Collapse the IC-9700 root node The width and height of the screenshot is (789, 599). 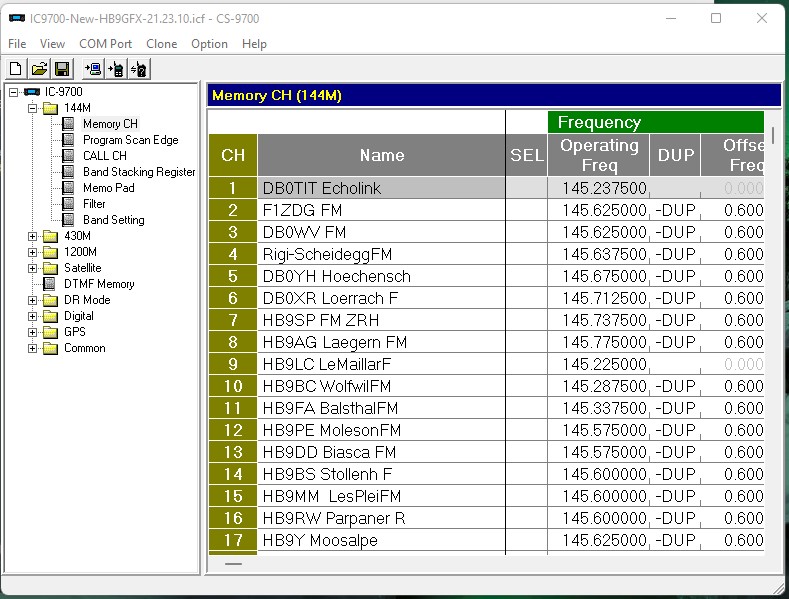point(14,92)
